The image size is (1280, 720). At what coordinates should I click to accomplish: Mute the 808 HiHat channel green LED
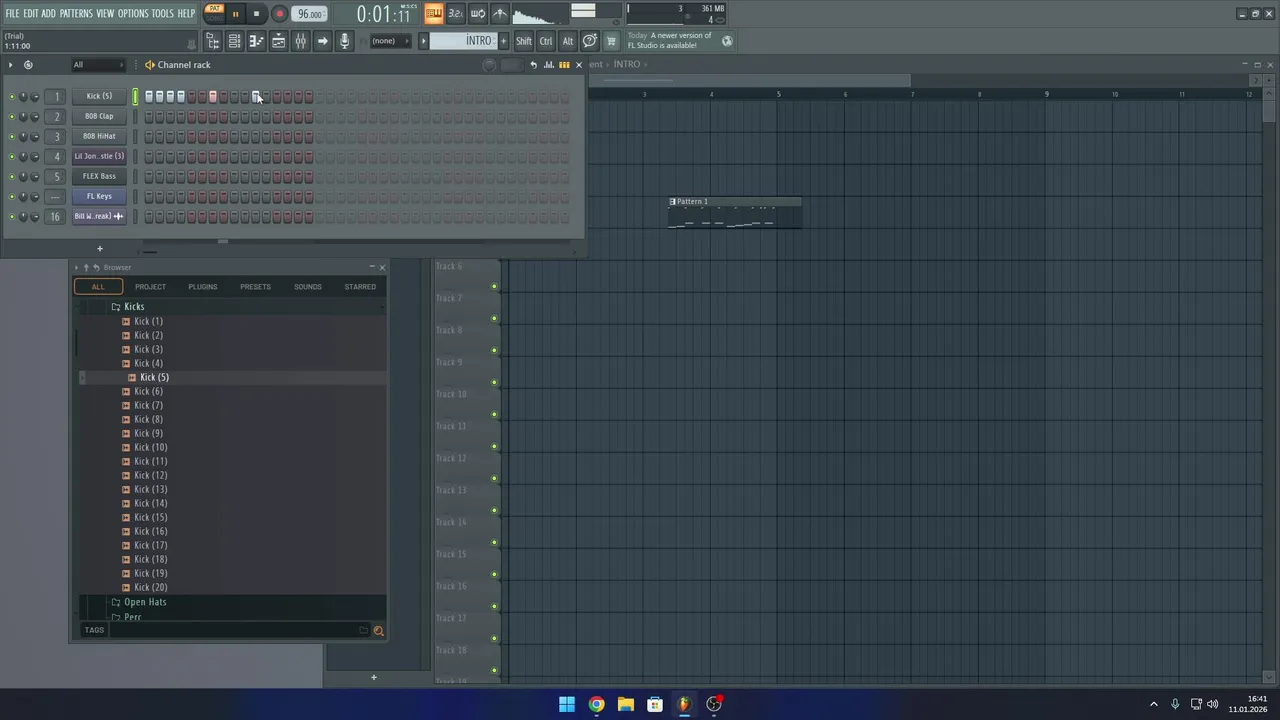pyautogui.click(x=12, y=137)
